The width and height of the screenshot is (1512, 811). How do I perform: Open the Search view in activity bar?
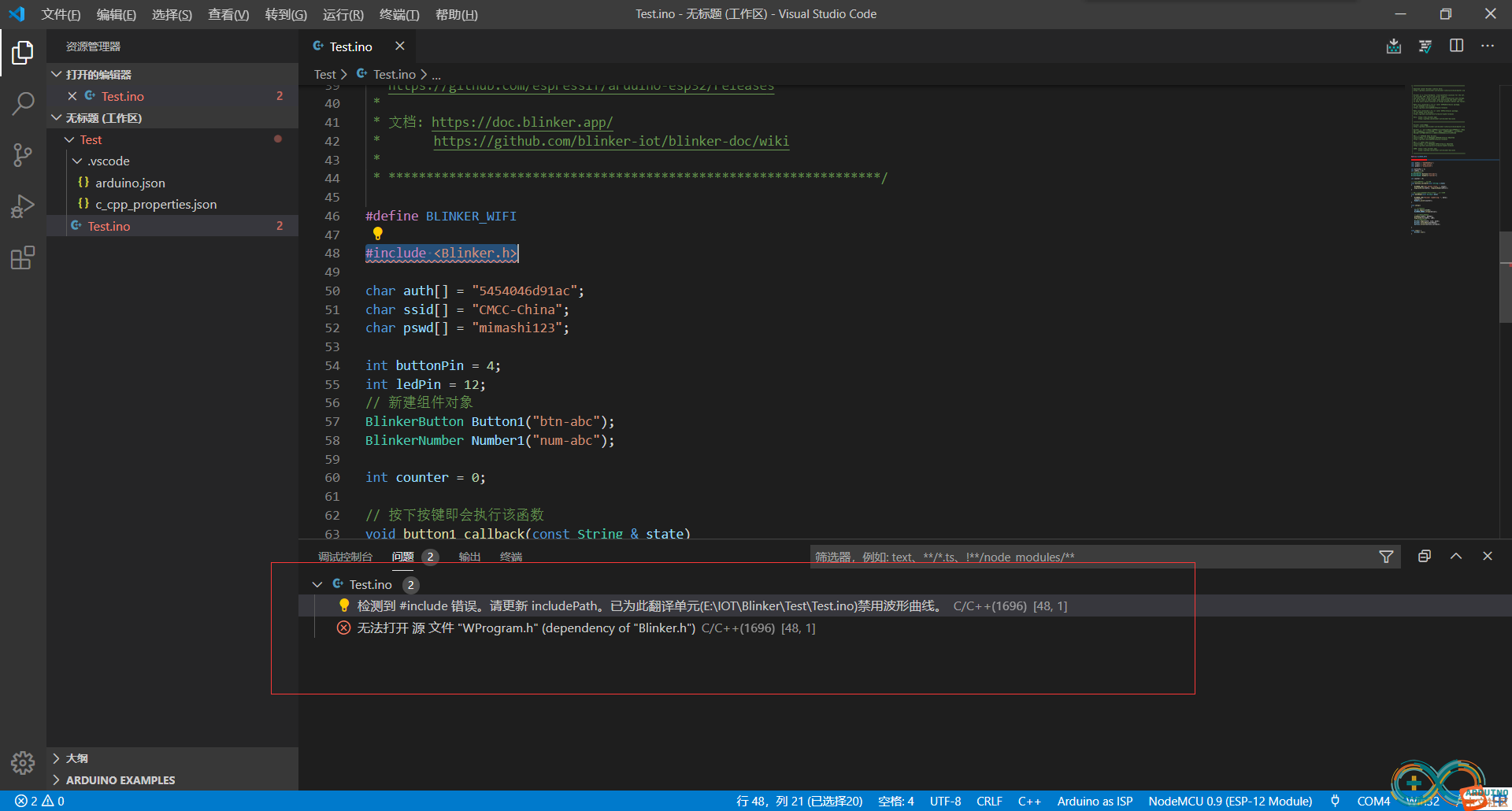[x=23, y=103]
